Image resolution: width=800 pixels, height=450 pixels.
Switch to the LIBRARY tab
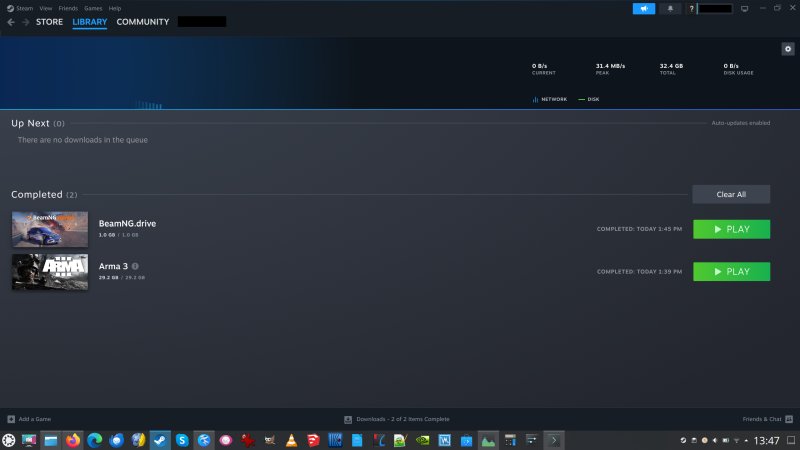89,22
